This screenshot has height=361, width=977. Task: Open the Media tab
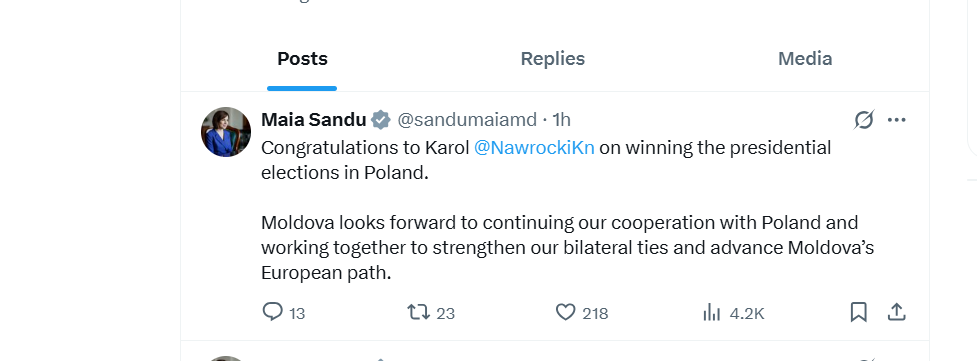pyautogui.click(x=805, y=59)
